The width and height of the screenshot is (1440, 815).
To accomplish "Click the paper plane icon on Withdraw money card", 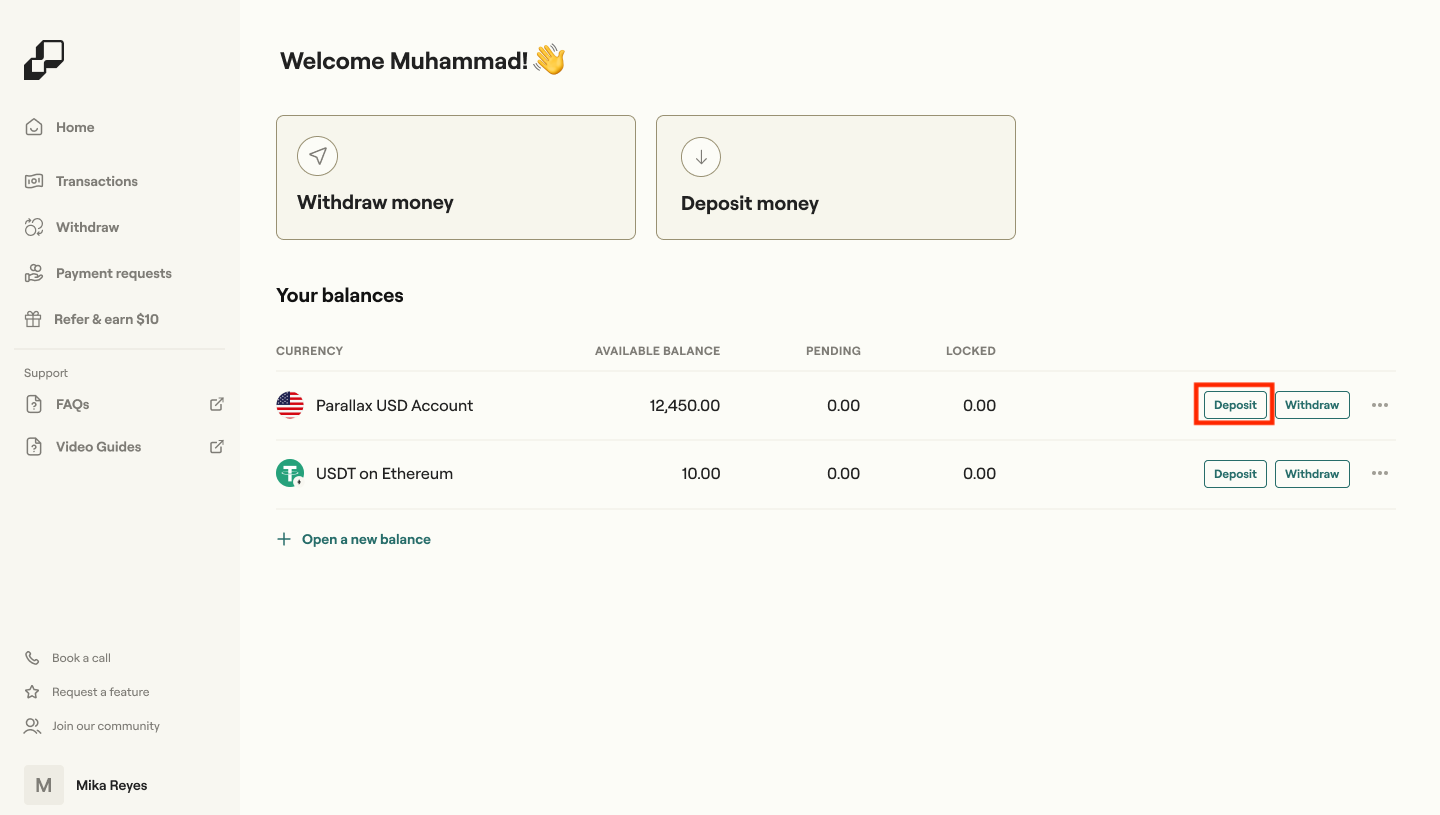I will tap(317, 156).
